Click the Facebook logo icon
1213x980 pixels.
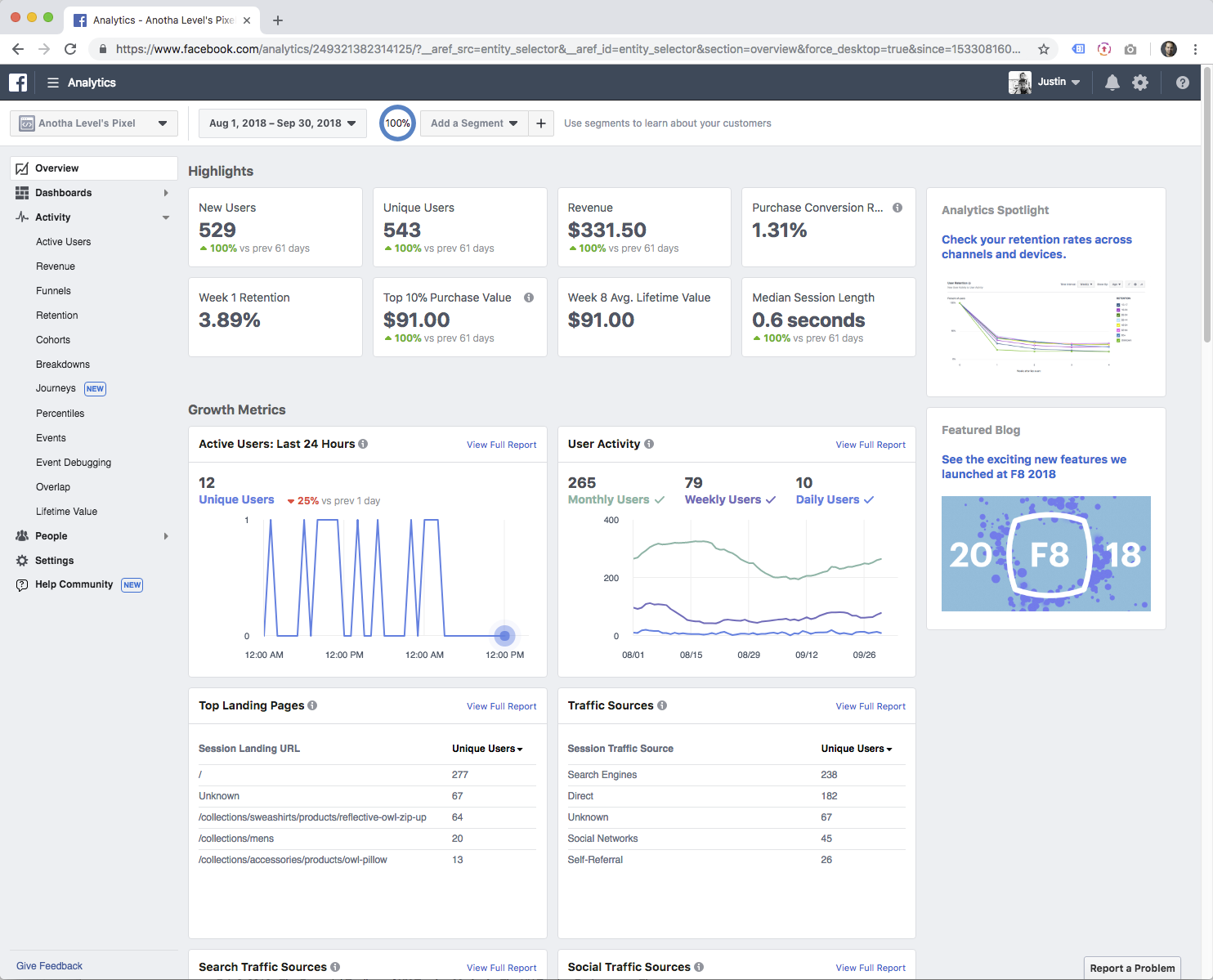[18, 83]
